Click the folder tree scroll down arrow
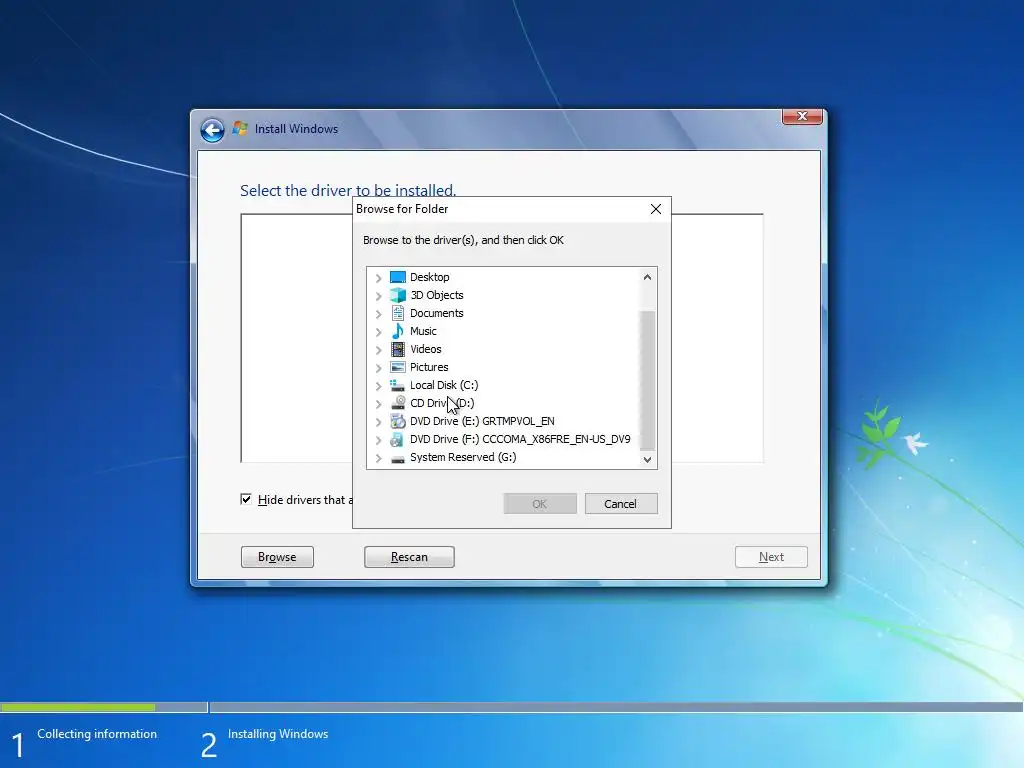Screen dimensions: 1024x768 pos(647,459)
